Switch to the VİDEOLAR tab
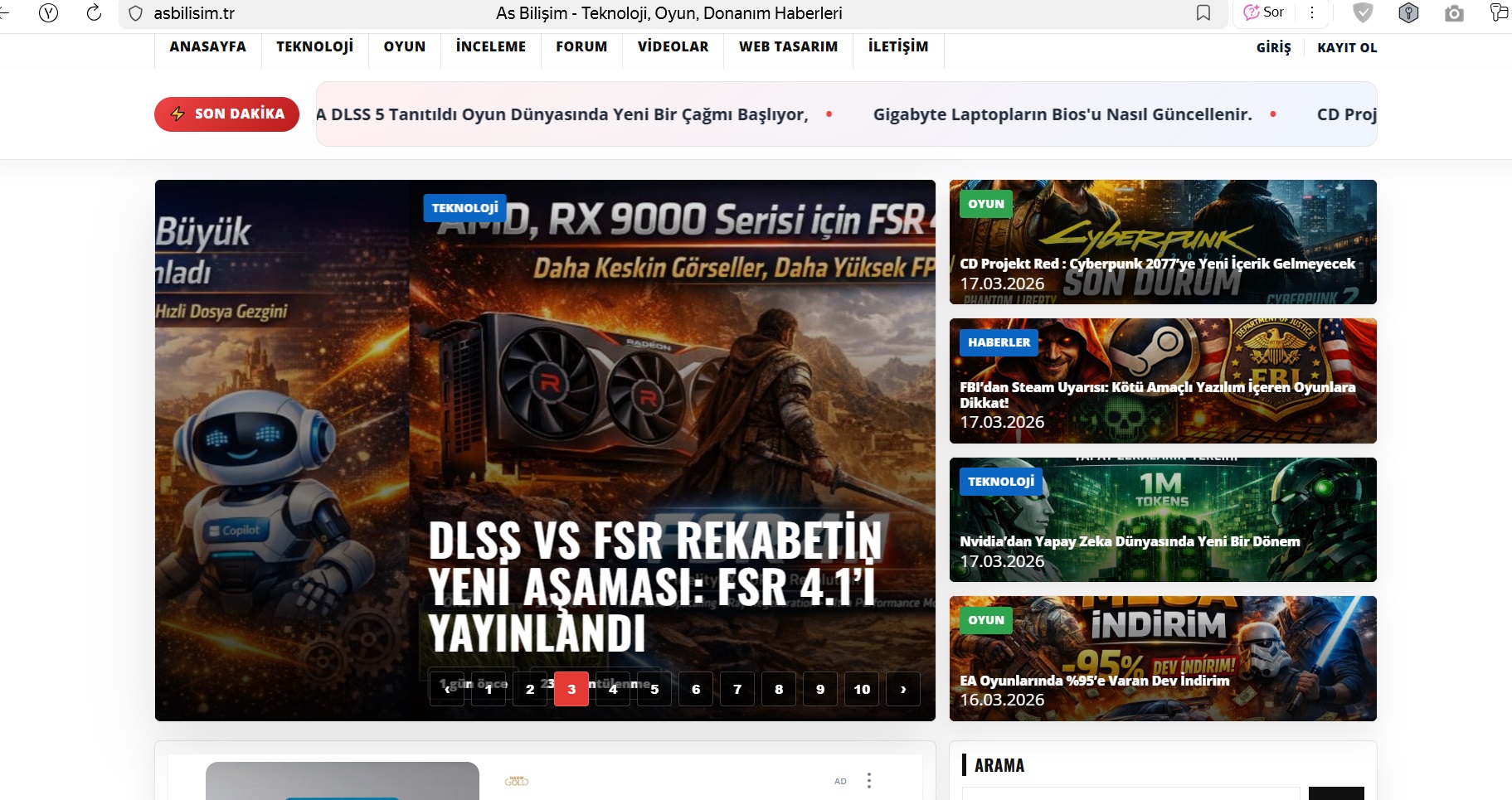 [x=673, y=47]
